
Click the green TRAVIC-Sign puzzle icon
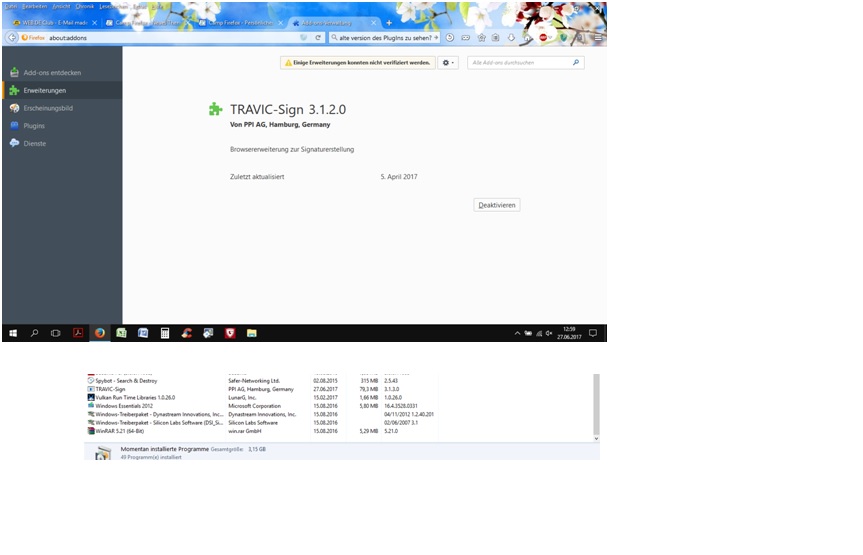tap(215, 109)
